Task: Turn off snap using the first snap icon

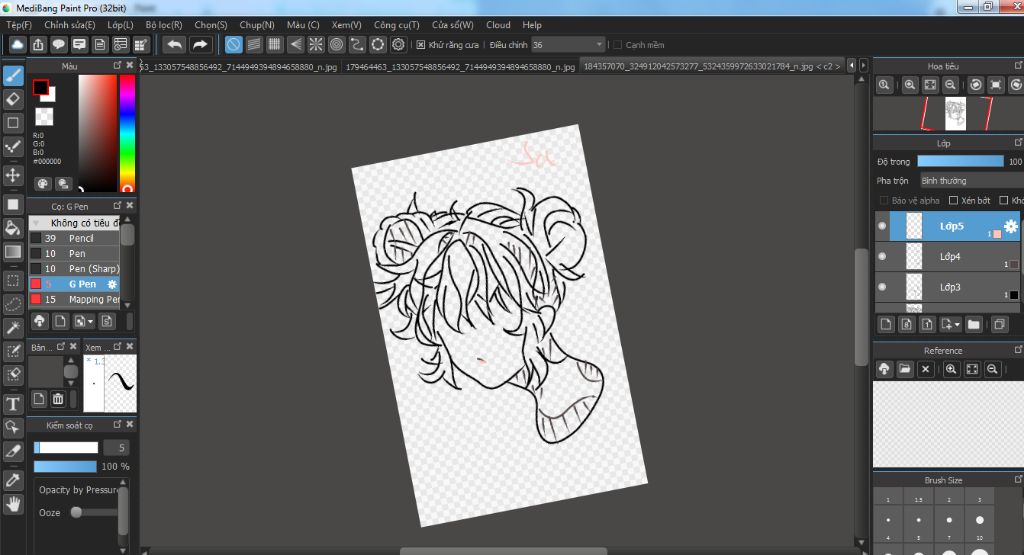Action: [233, 44]
